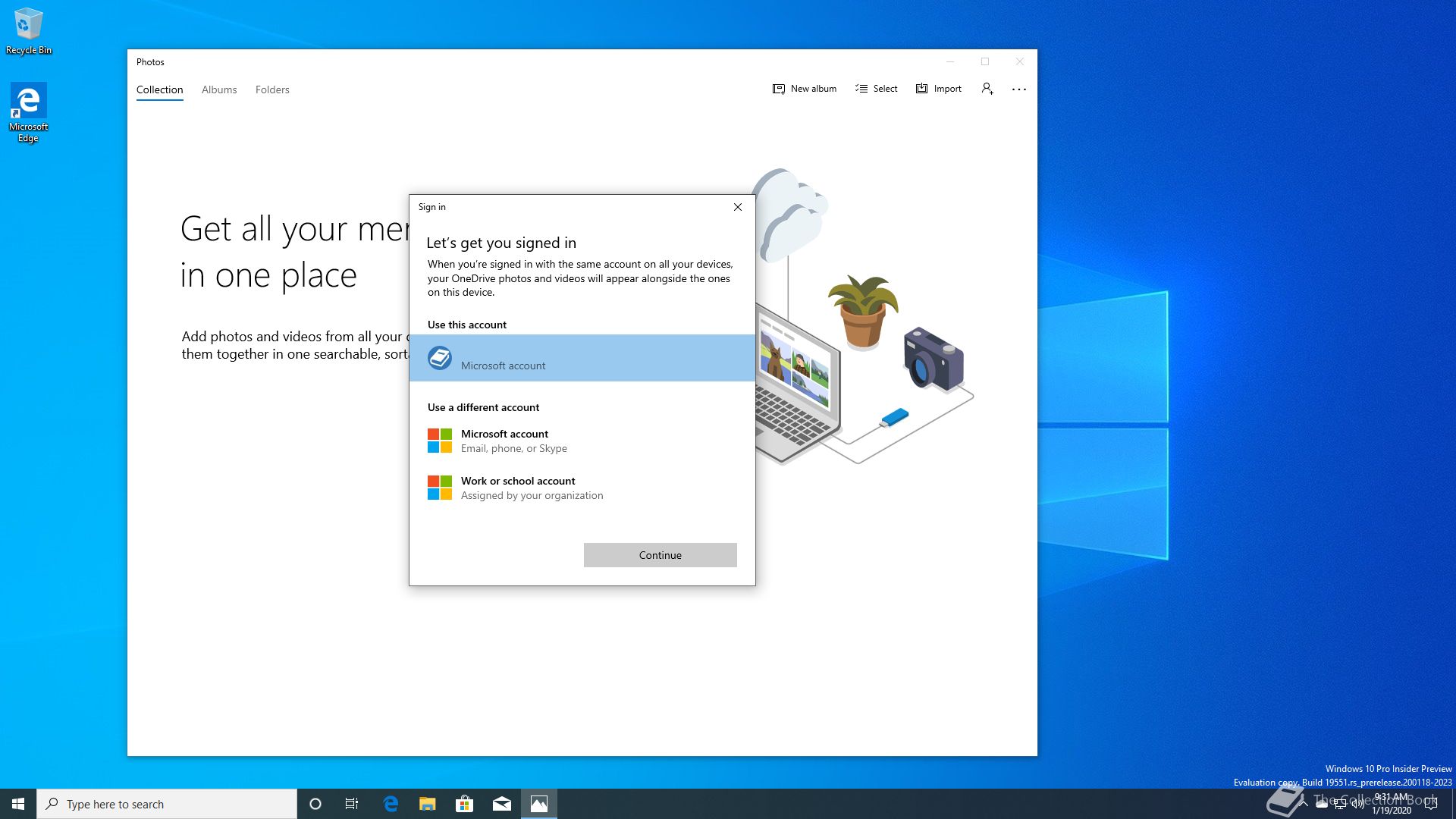1456x819 pixels.
Task: Open the Recycle Bin desktop icon
Action: pos(29,32)
